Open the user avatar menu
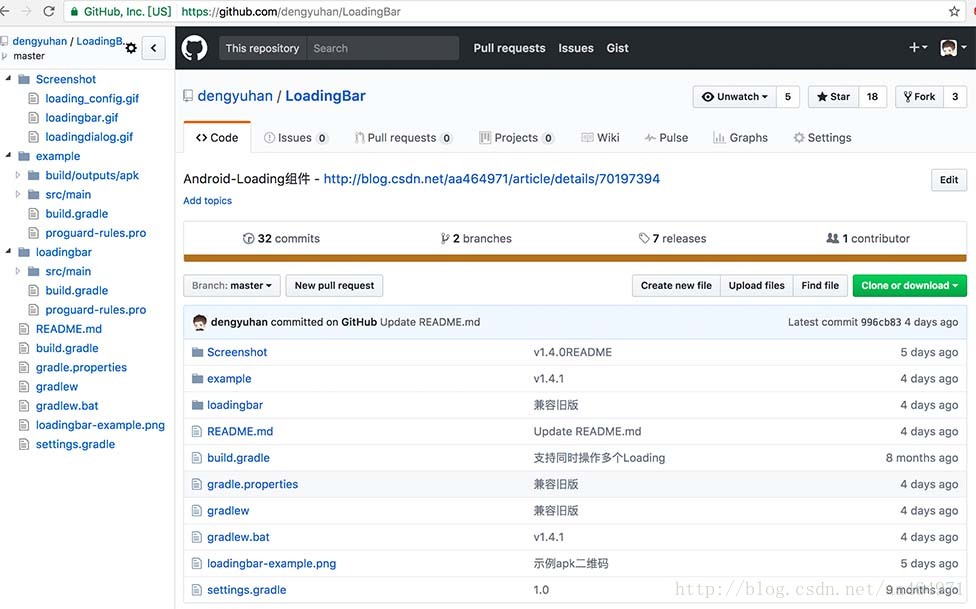 953,47
